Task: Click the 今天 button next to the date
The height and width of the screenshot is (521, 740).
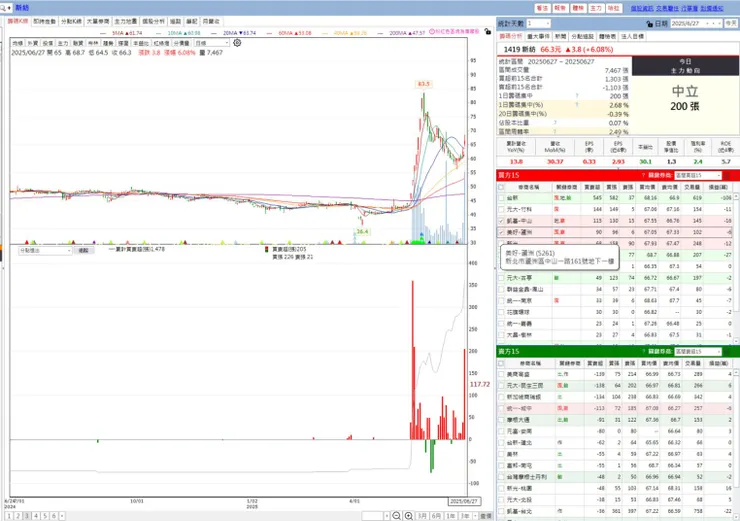Action: pyautogui.click(x=731, y=23)
